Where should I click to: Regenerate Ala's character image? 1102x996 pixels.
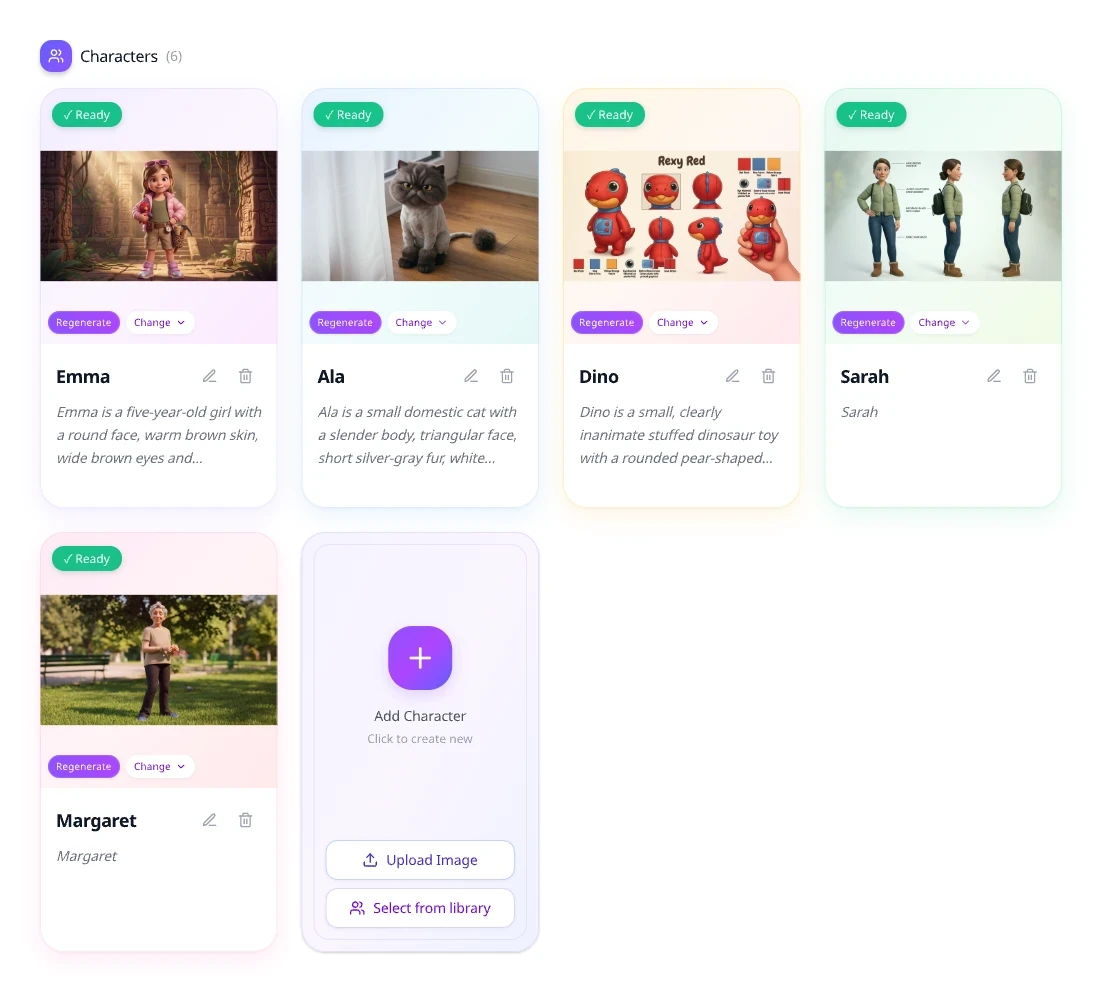tap(345, 323)
